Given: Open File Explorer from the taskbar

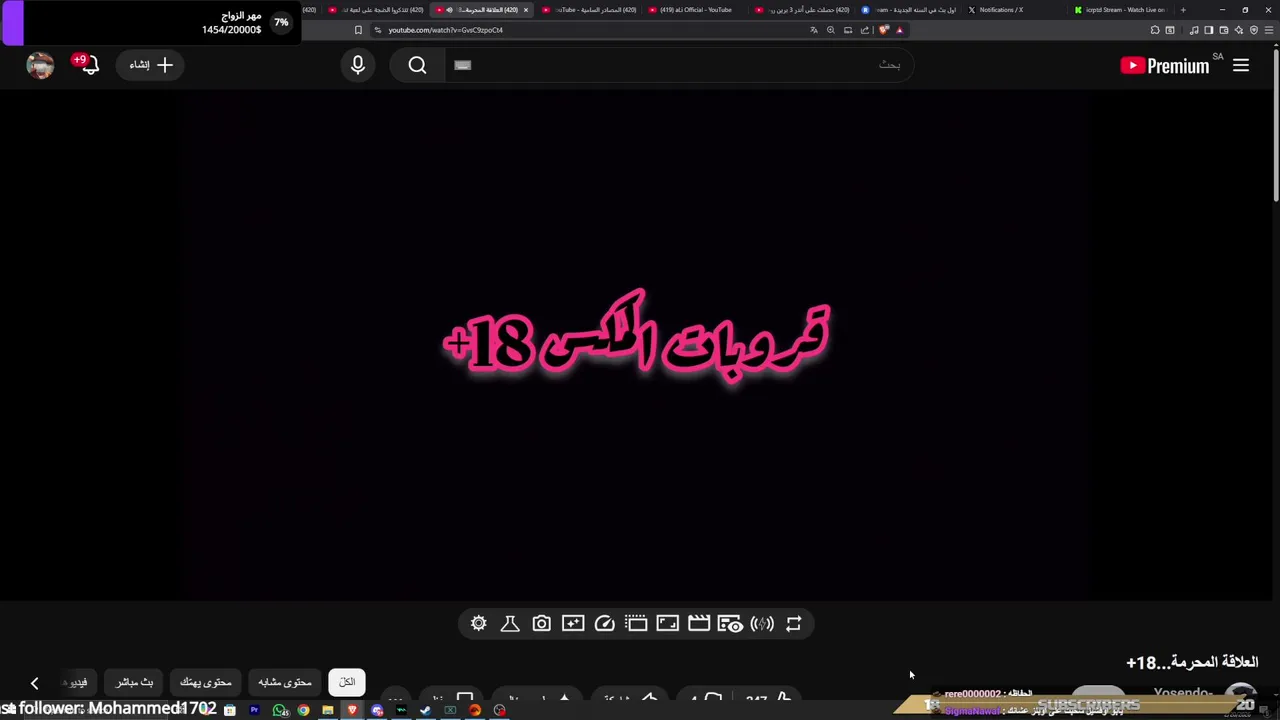Looking at the screenshot, I should pos(327,710).
